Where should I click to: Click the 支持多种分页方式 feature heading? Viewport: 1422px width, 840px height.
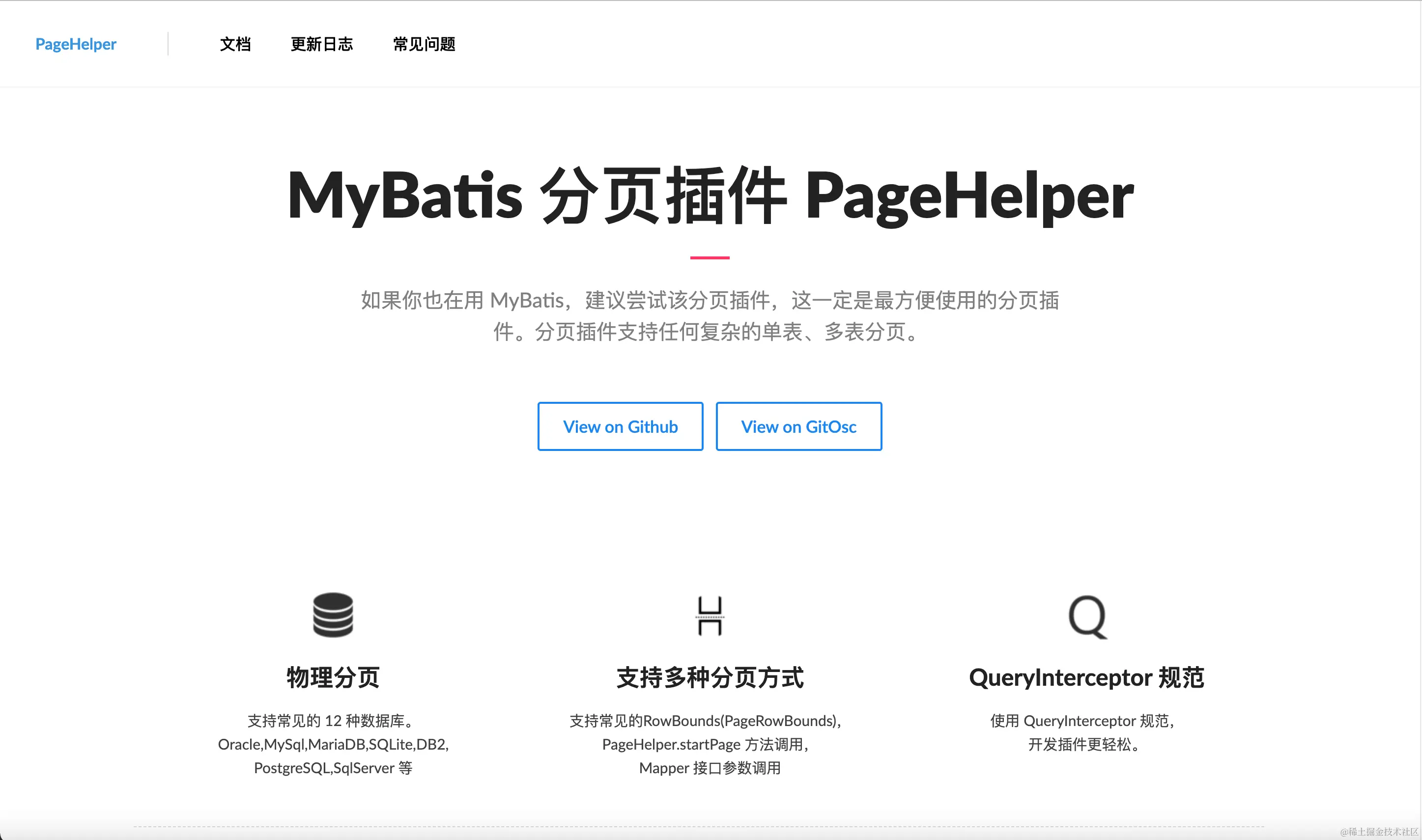(x=710, y=677)
